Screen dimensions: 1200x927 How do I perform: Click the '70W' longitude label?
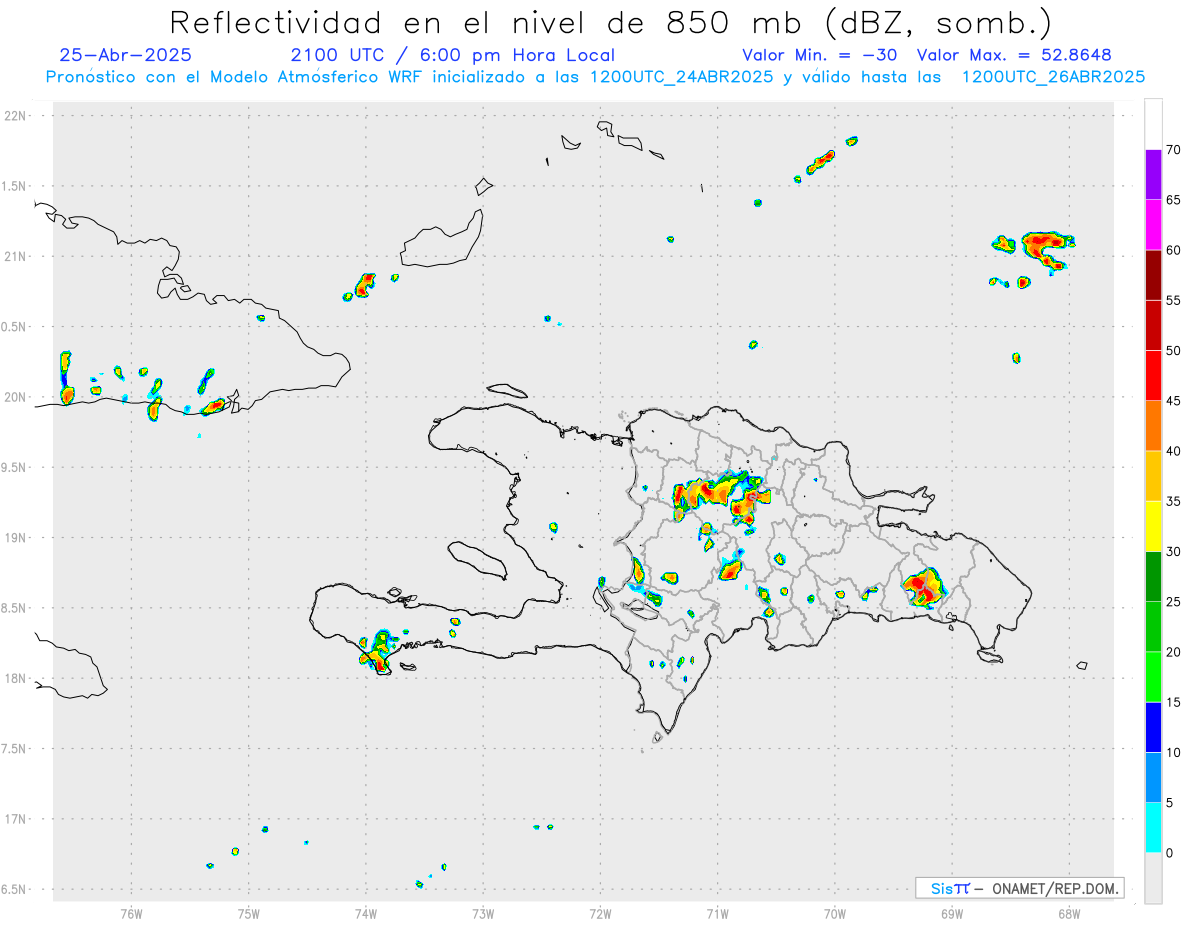pyautogui.click(x=834, y=913)
